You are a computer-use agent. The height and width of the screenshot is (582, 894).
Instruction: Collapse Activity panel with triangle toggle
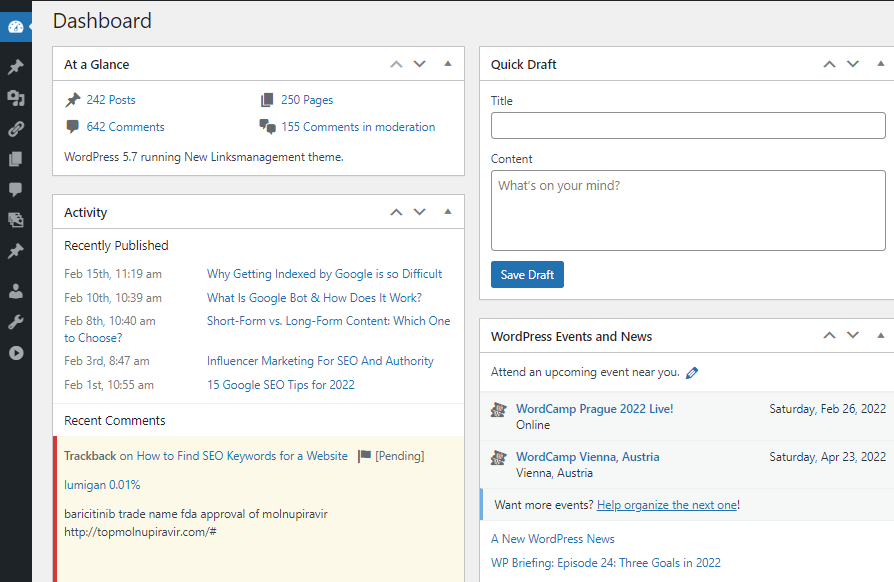click(448, 211)
